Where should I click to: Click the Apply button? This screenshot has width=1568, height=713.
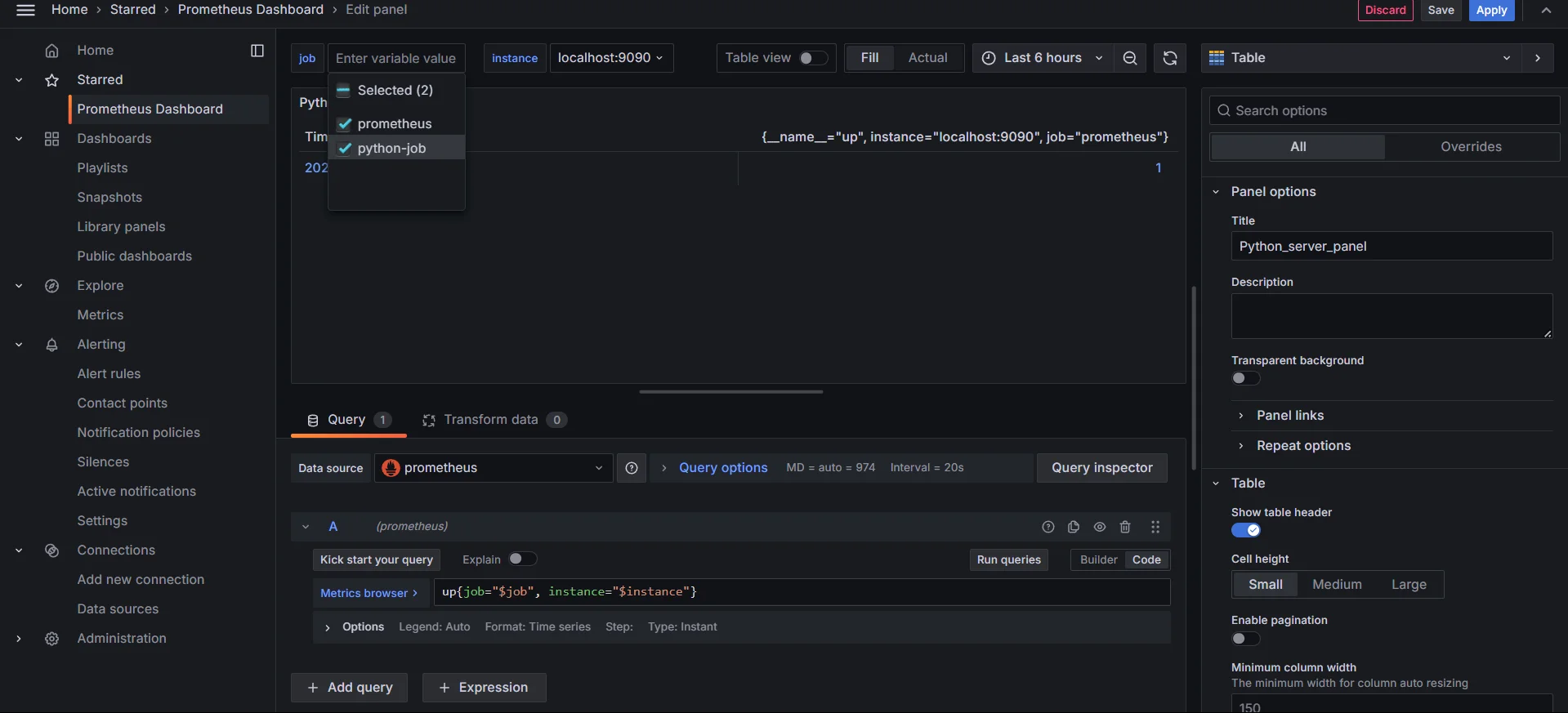(1491, 11)
